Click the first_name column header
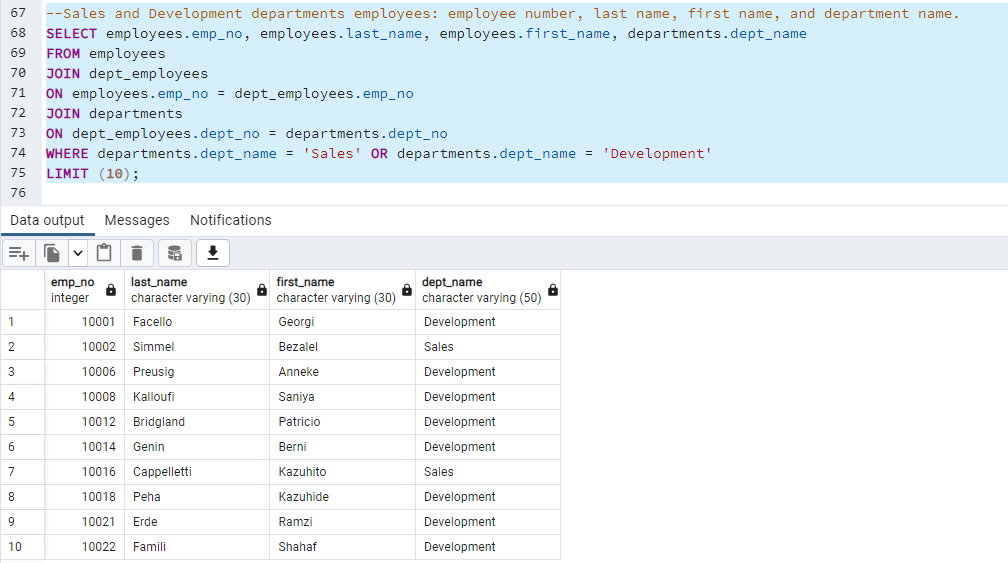 pos(343,290)
